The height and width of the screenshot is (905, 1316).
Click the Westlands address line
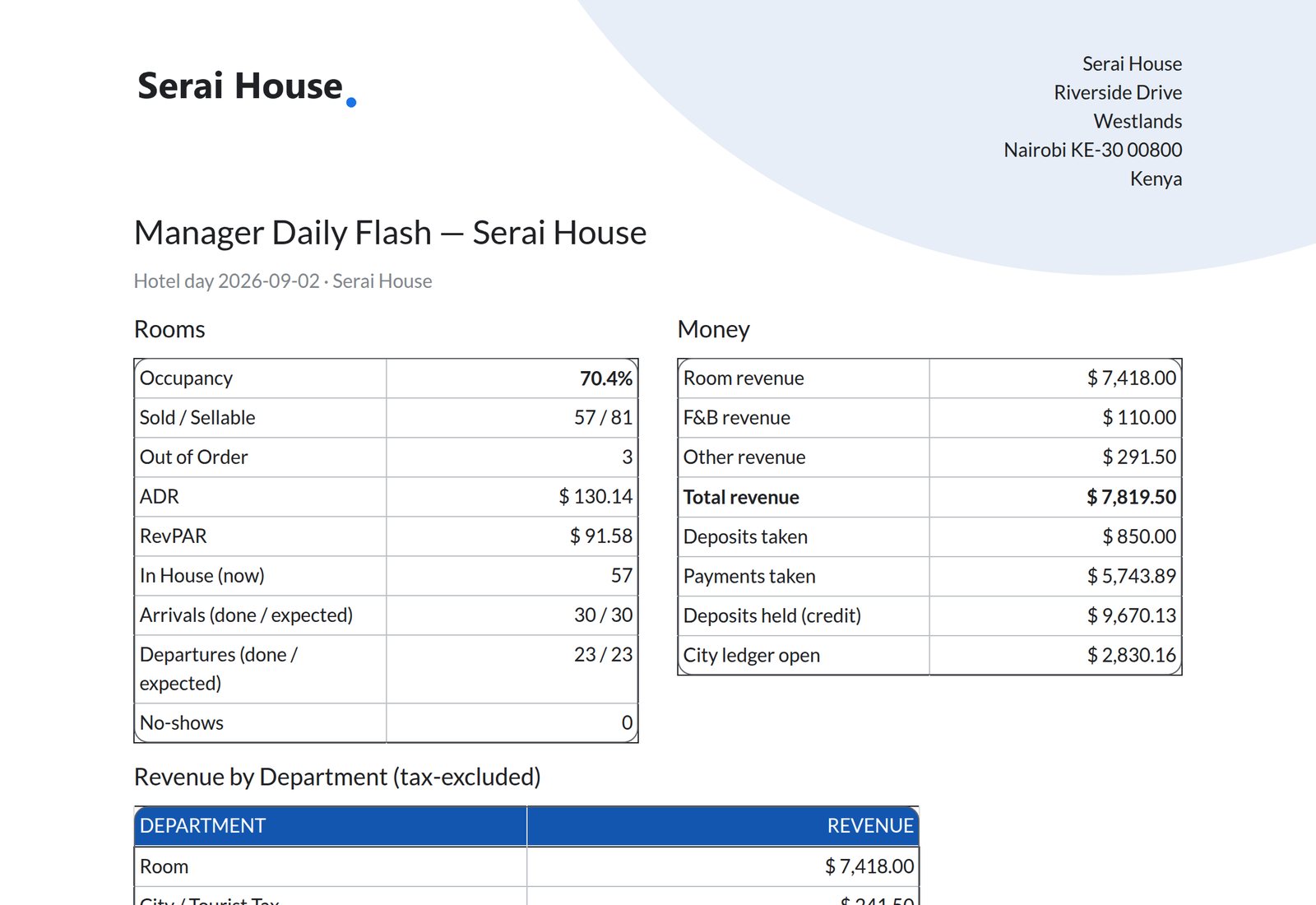1138,122
